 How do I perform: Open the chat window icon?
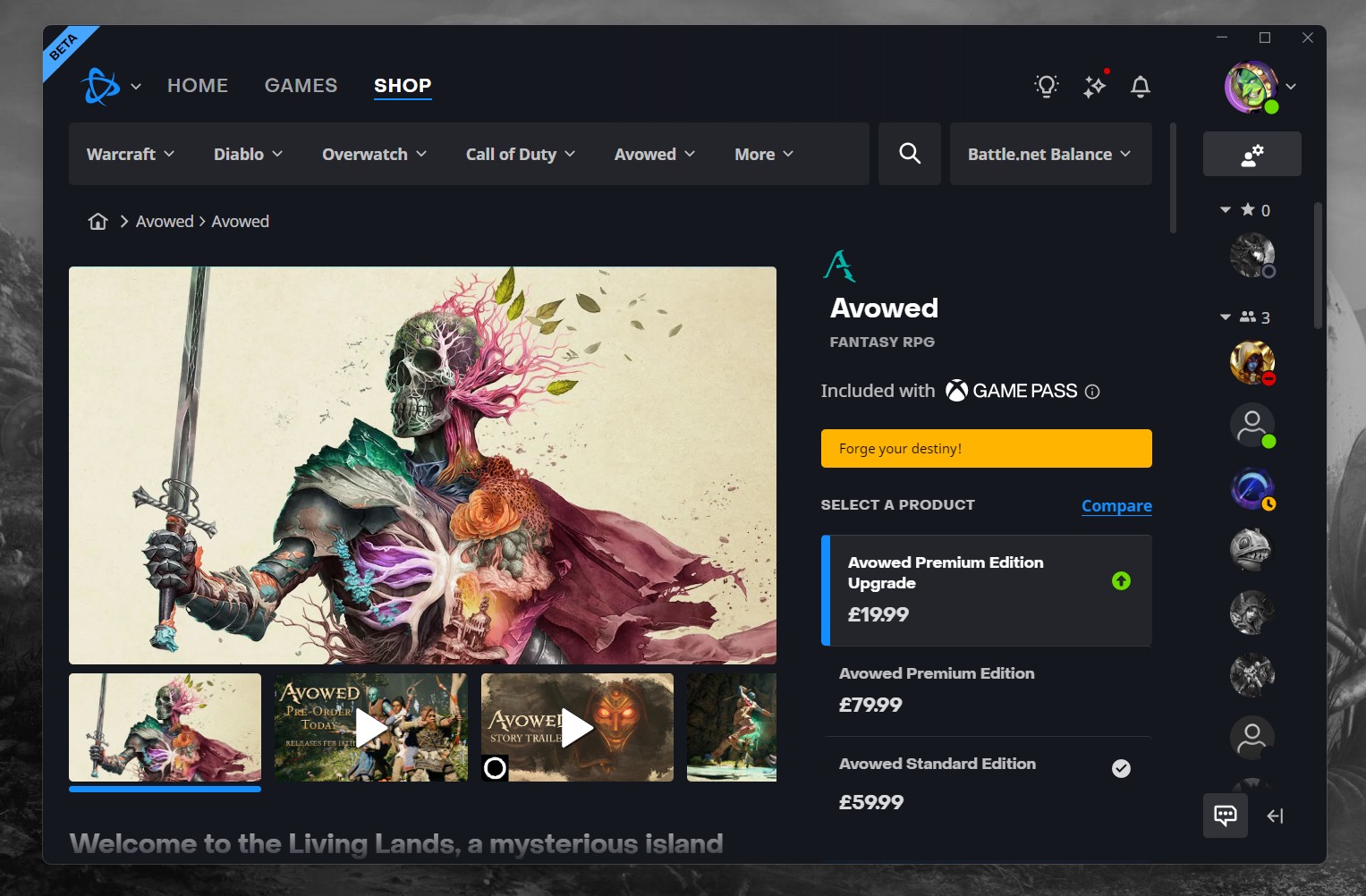coord(1226,816)
